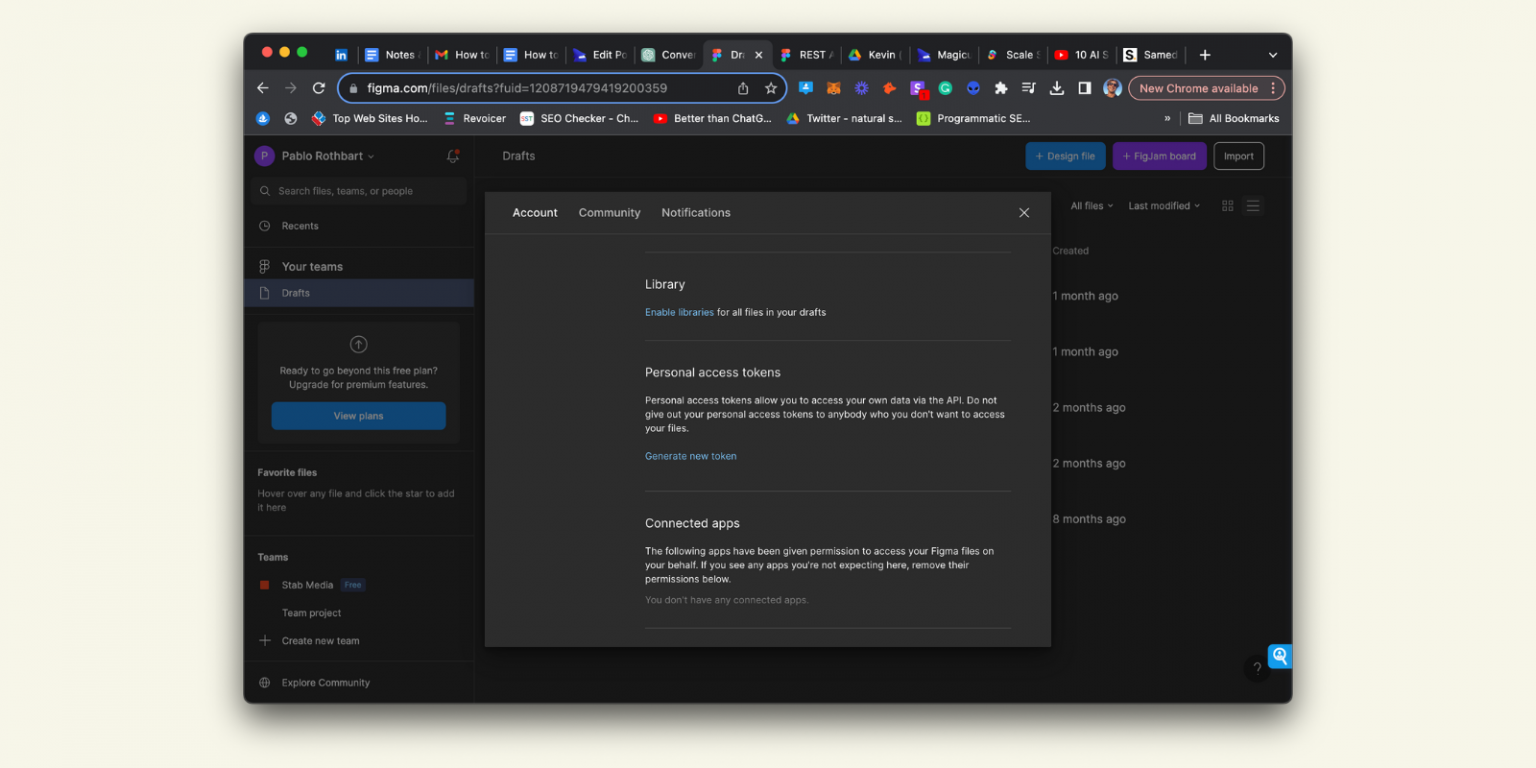
Task: Open the downloads icon in the toolbar
Action: click(x=1056, y=88)
